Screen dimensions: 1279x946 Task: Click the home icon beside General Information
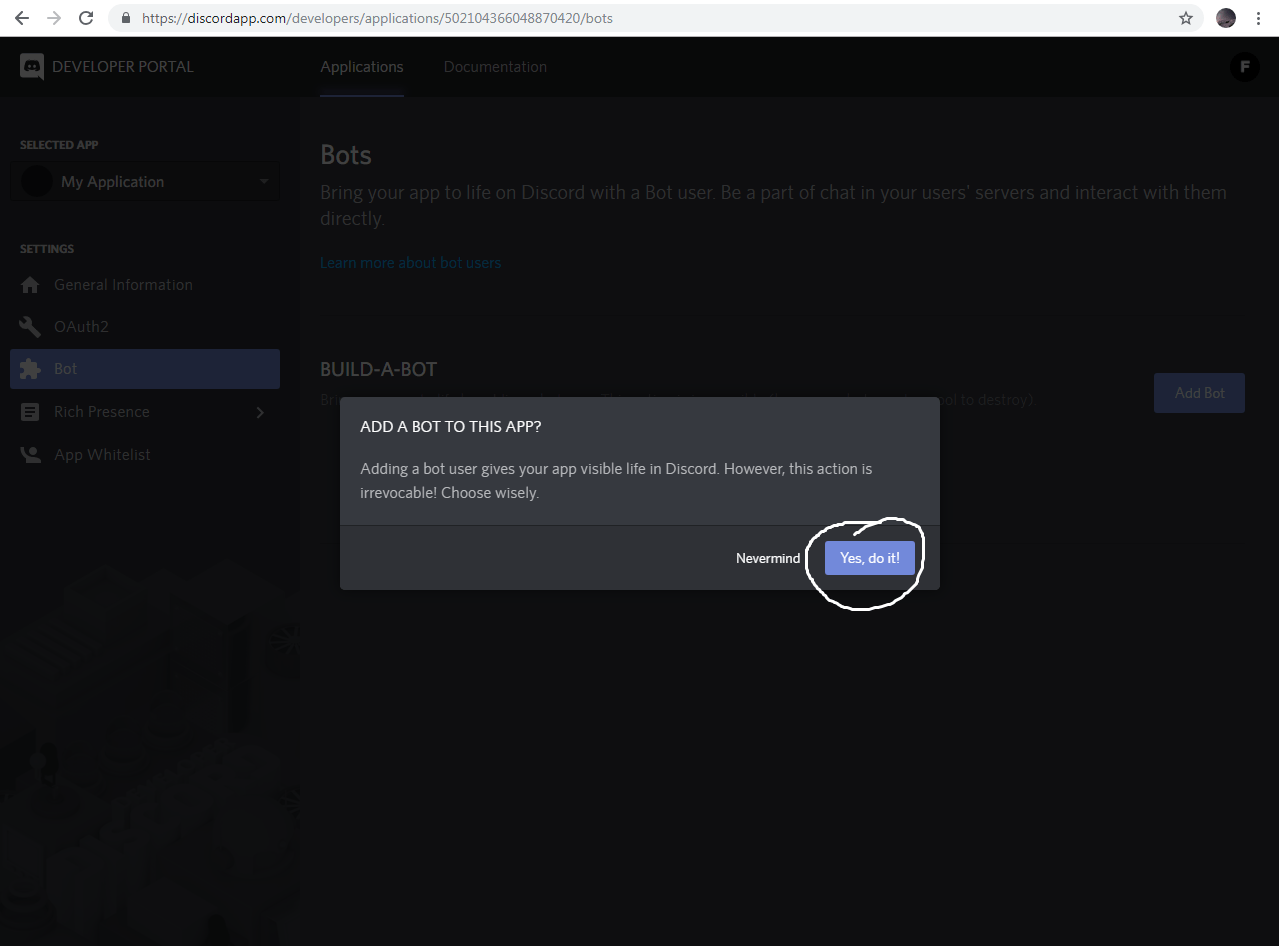point(30,285)
